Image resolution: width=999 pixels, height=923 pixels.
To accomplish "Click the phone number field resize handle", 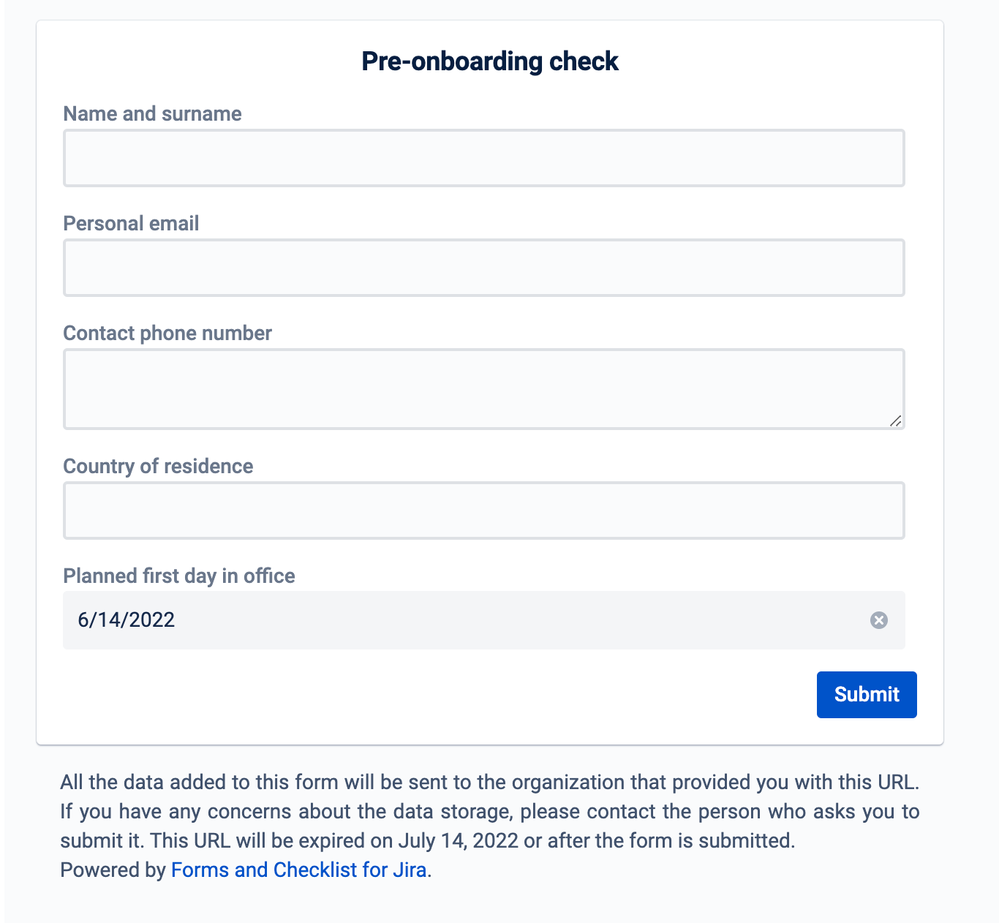I will [895, 421].
